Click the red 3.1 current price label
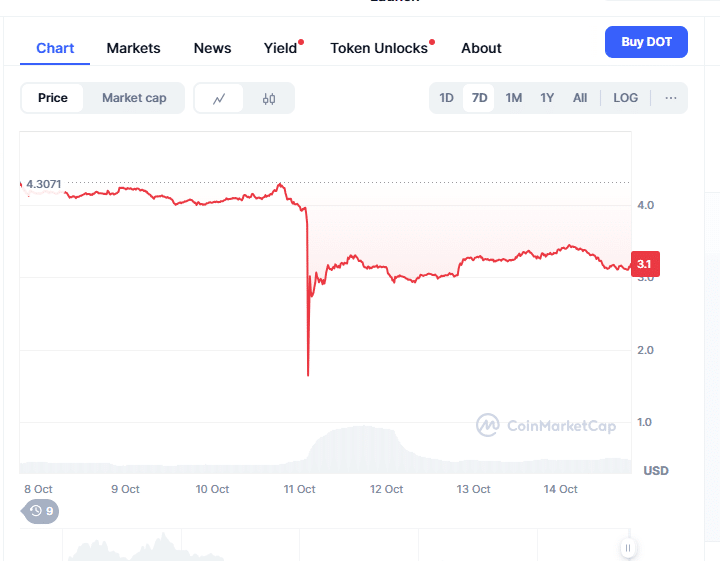The height and width of the screenshot is (561, 720). coord(645,264)
